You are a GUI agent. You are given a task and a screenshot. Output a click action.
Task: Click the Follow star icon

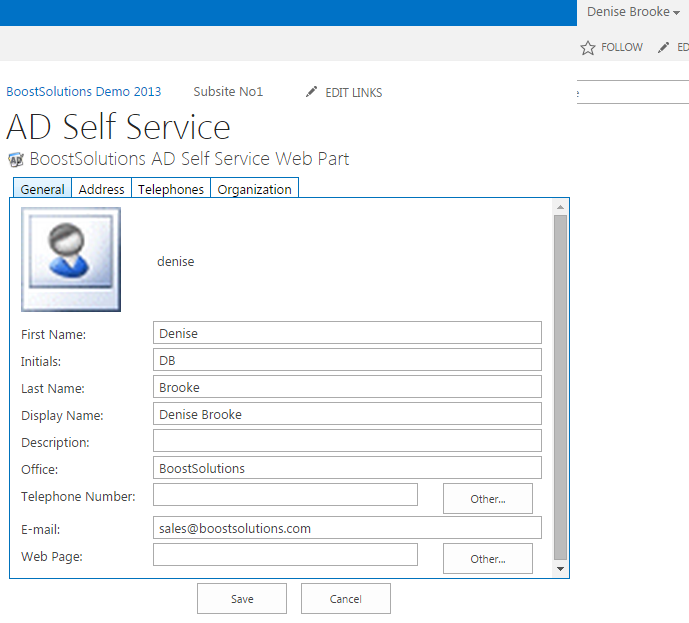(x=588, y=48)
